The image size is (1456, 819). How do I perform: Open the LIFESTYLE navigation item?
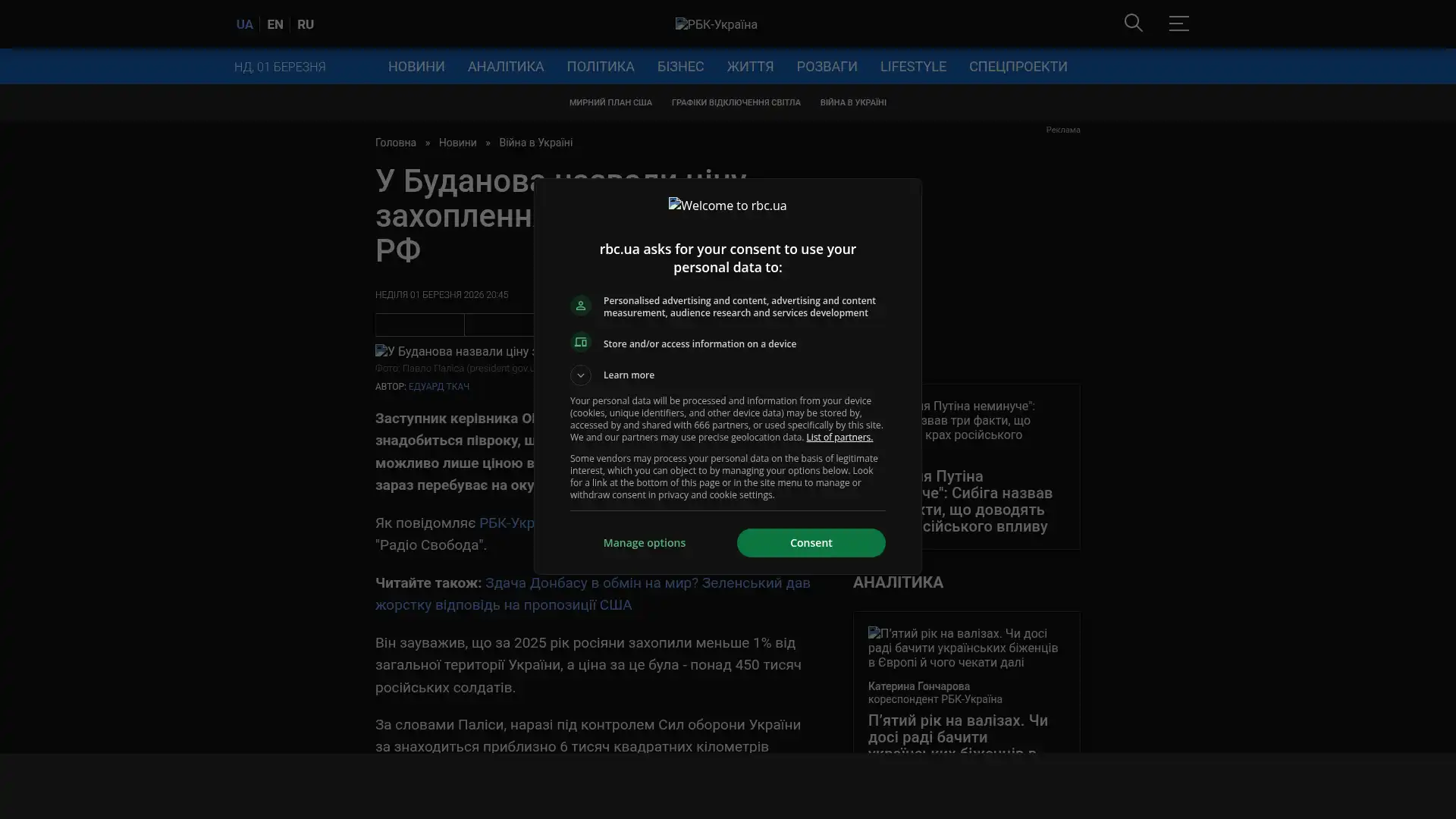pos(912,67)
